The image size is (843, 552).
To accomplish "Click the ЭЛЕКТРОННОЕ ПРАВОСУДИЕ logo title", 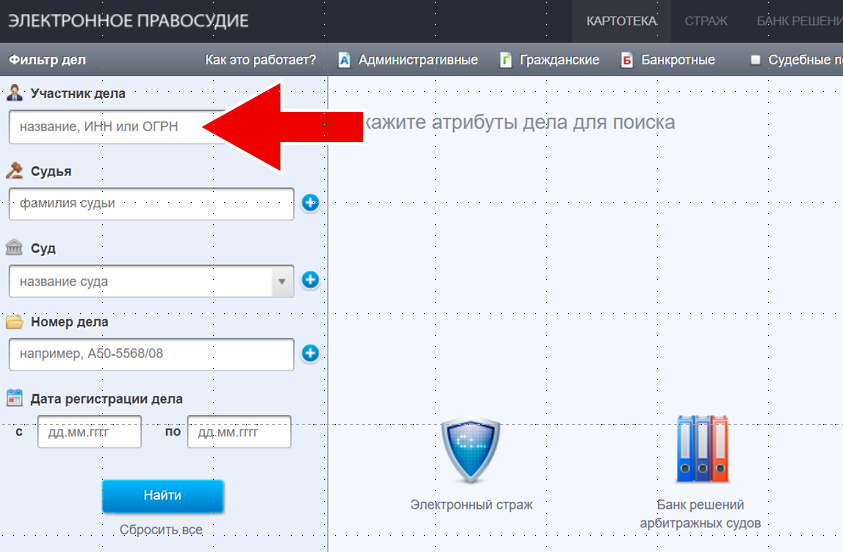I will [128, 21].
